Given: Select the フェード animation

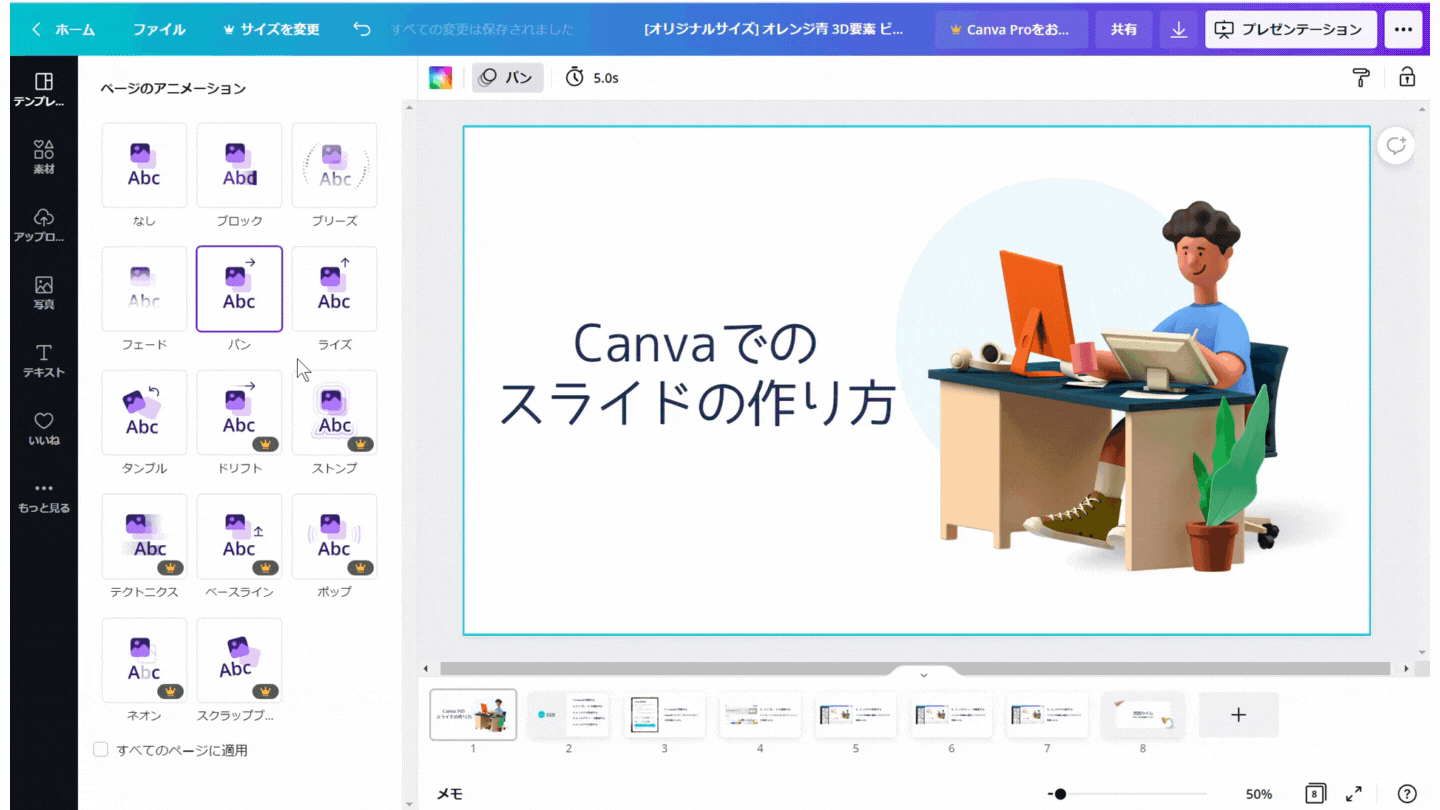Looking at the screenshot, I should pyautogui.click(x=144, y=289).
